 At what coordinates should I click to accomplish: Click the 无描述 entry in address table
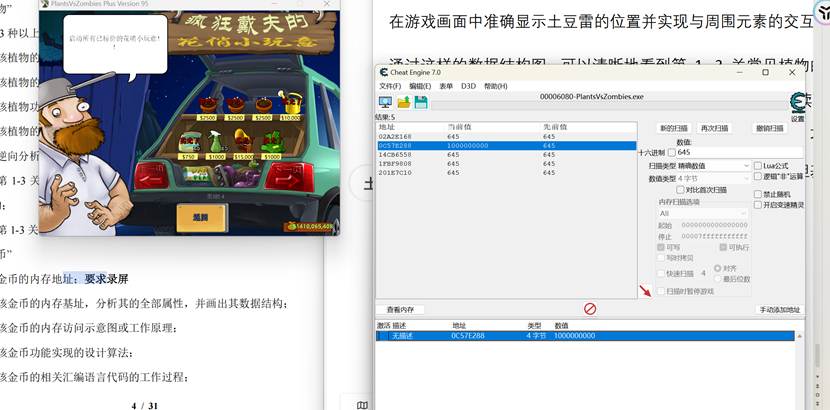coord(401,336)
